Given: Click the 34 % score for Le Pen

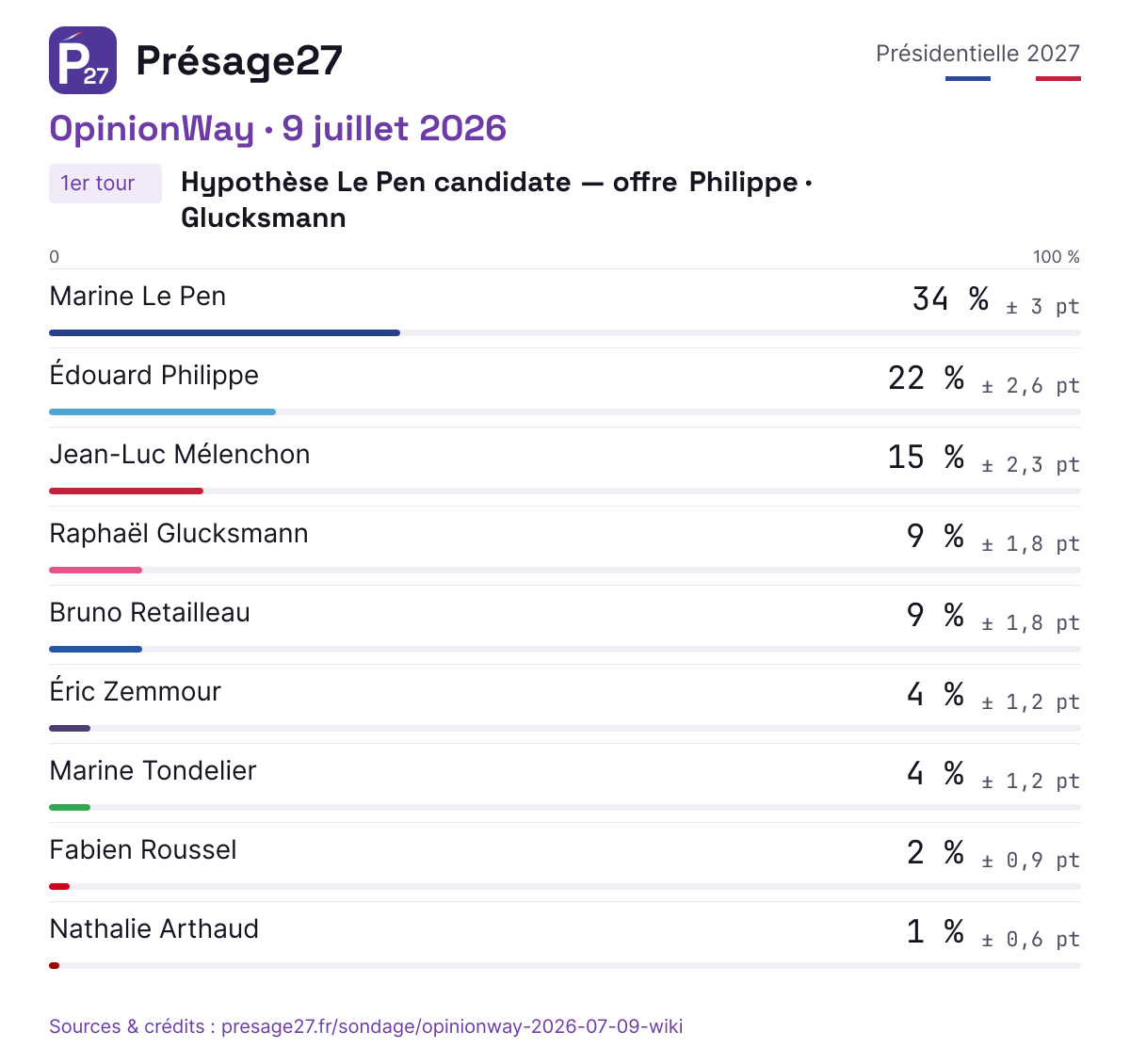Looking at the screenshot, I should point(951,299).
